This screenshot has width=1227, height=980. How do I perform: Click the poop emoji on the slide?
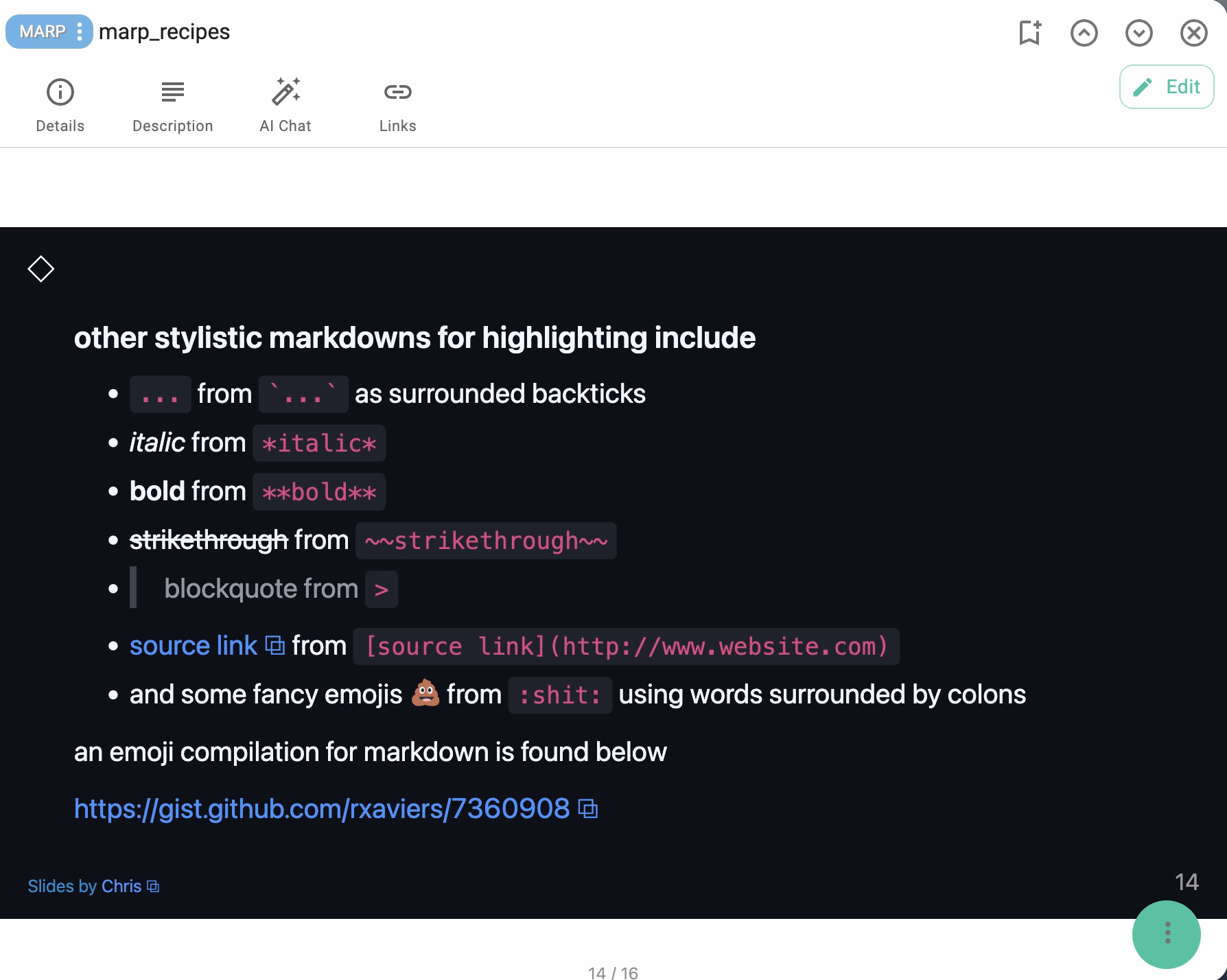(x=425, y=693)
